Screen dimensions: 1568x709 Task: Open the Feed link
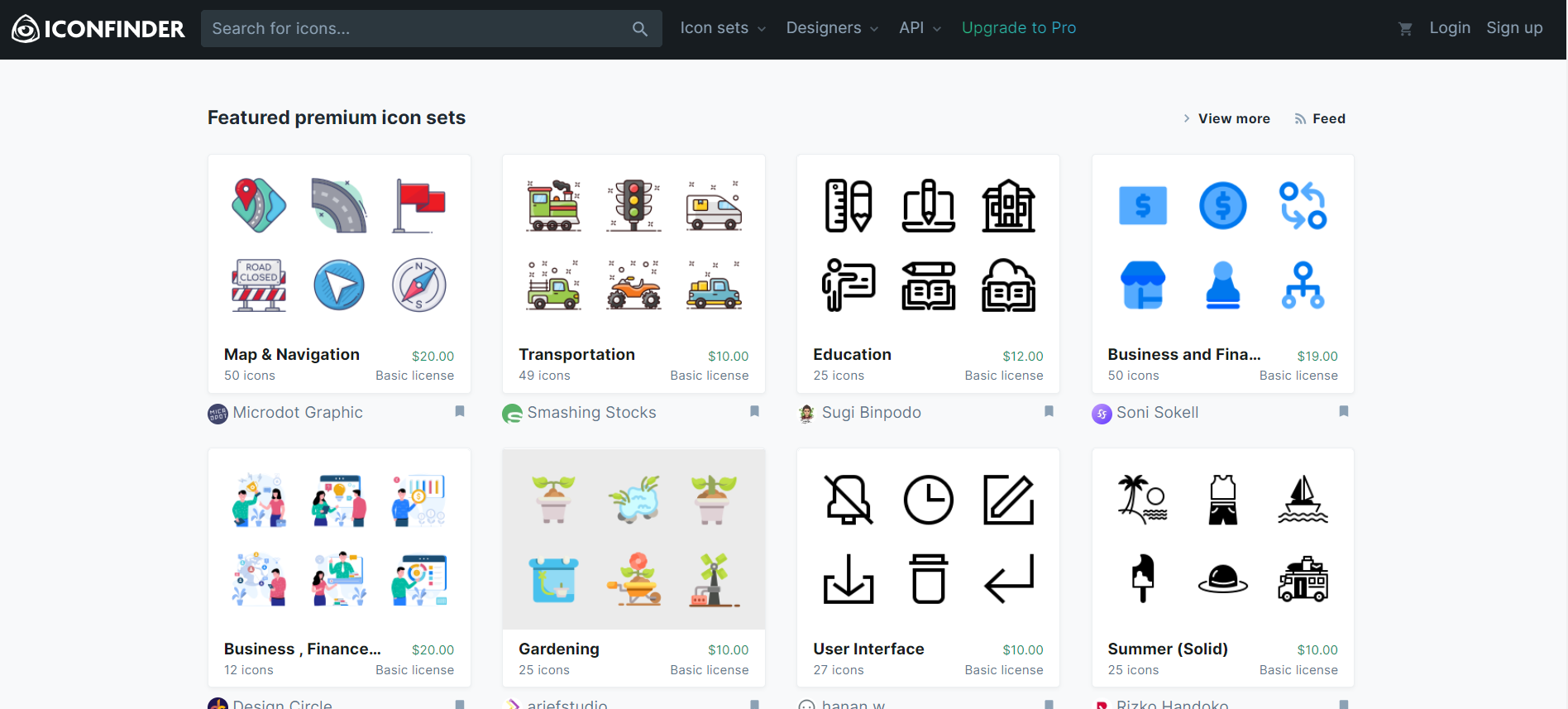1321,118
